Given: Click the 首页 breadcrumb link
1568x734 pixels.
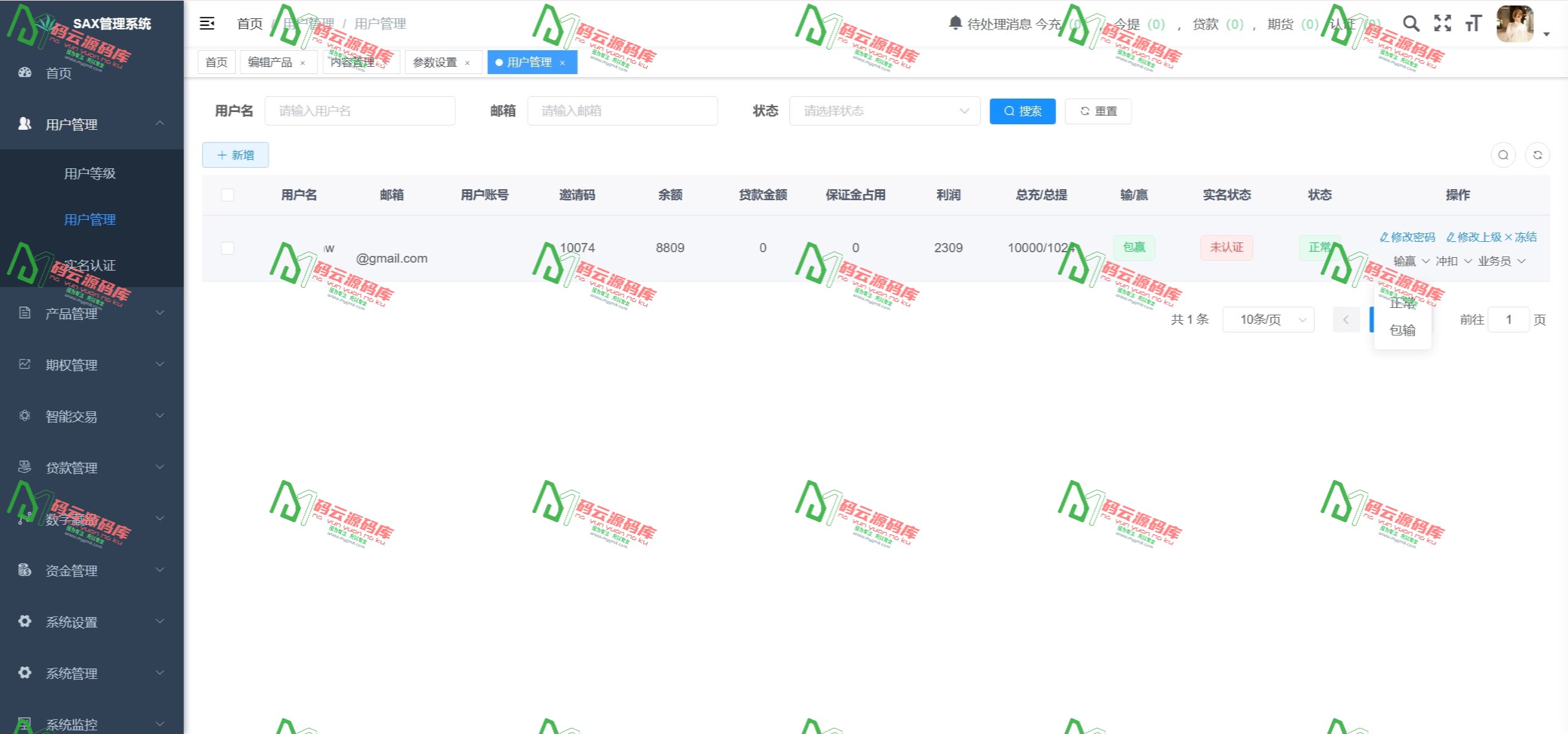Looking at the screenshot, I should [250, 24].
